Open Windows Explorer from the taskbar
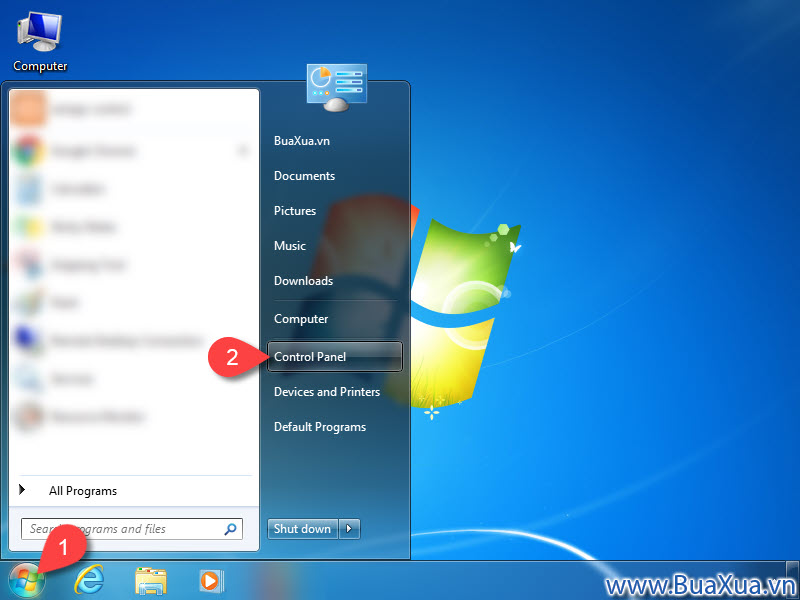The image size is (800, 600). 151,581
